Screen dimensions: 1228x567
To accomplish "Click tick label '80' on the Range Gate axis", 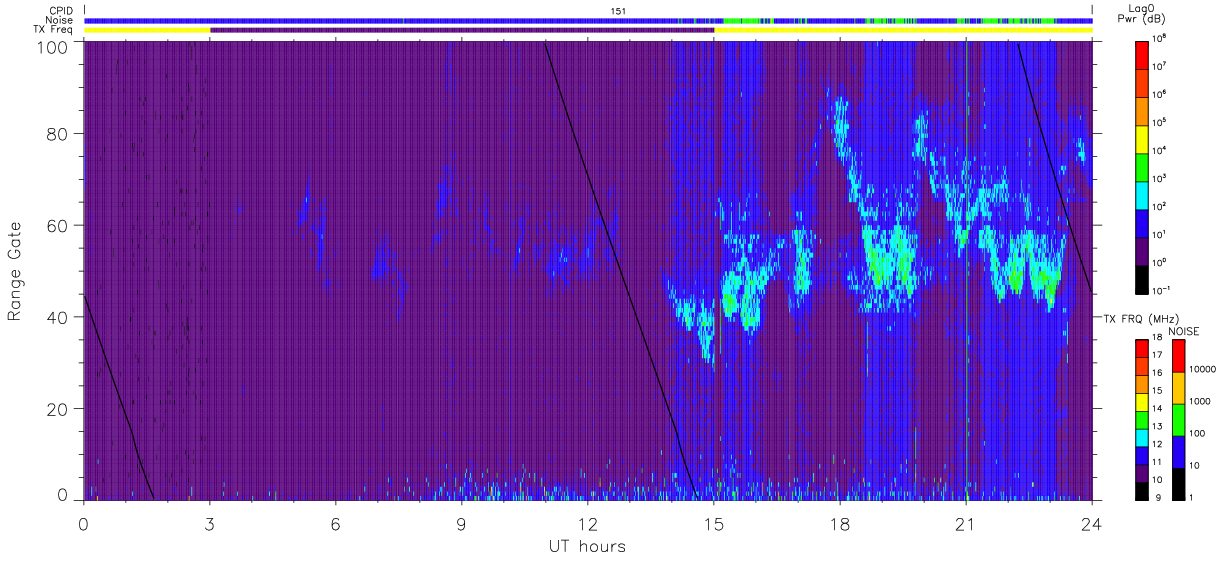I will [x=58, y=133].
